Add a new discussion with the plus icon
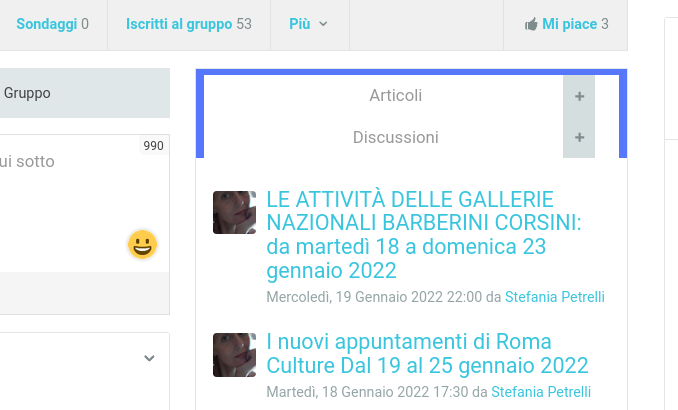The width and height of the screenshot is (678, 410). (x=579, y=138)
